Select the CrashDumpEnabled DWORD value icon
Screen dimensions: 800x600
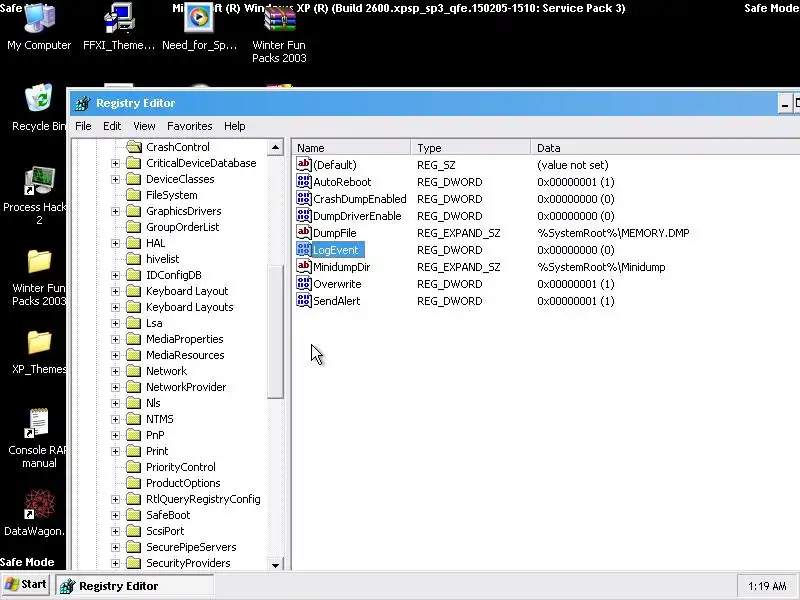304,198
